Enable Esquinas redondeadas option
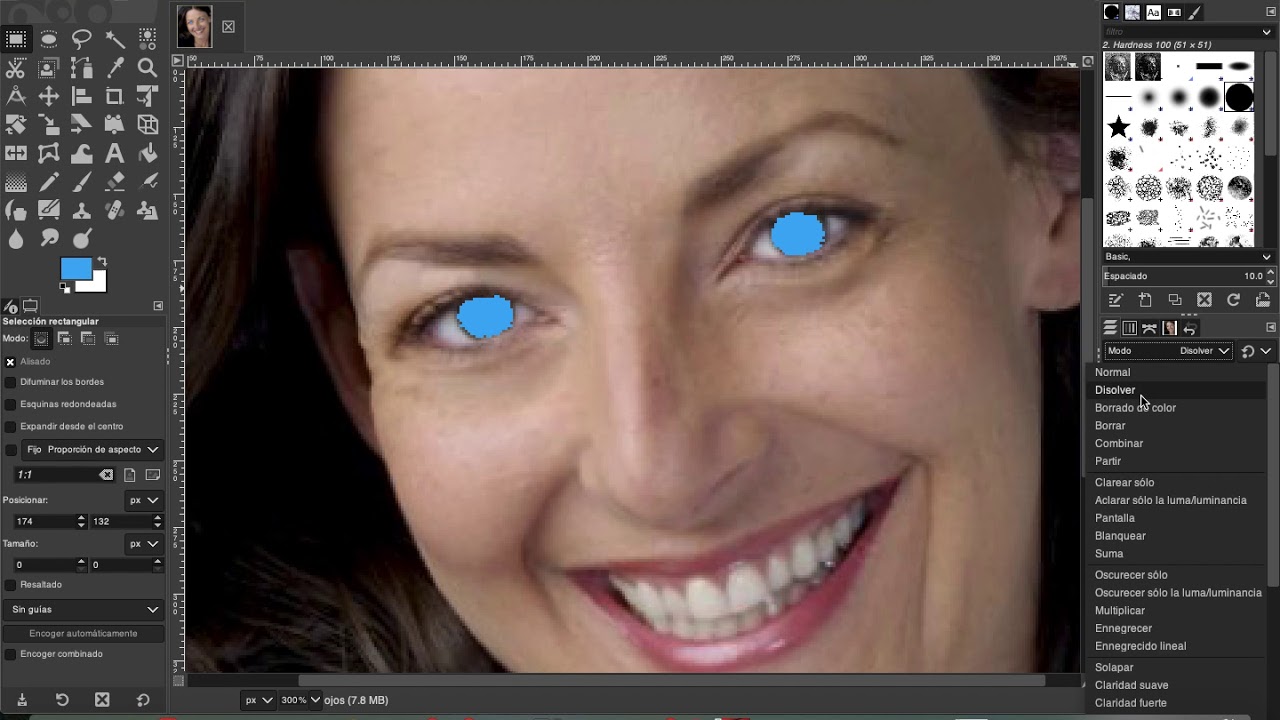This screenshot has width=1280, height=720. pos(10,404)
